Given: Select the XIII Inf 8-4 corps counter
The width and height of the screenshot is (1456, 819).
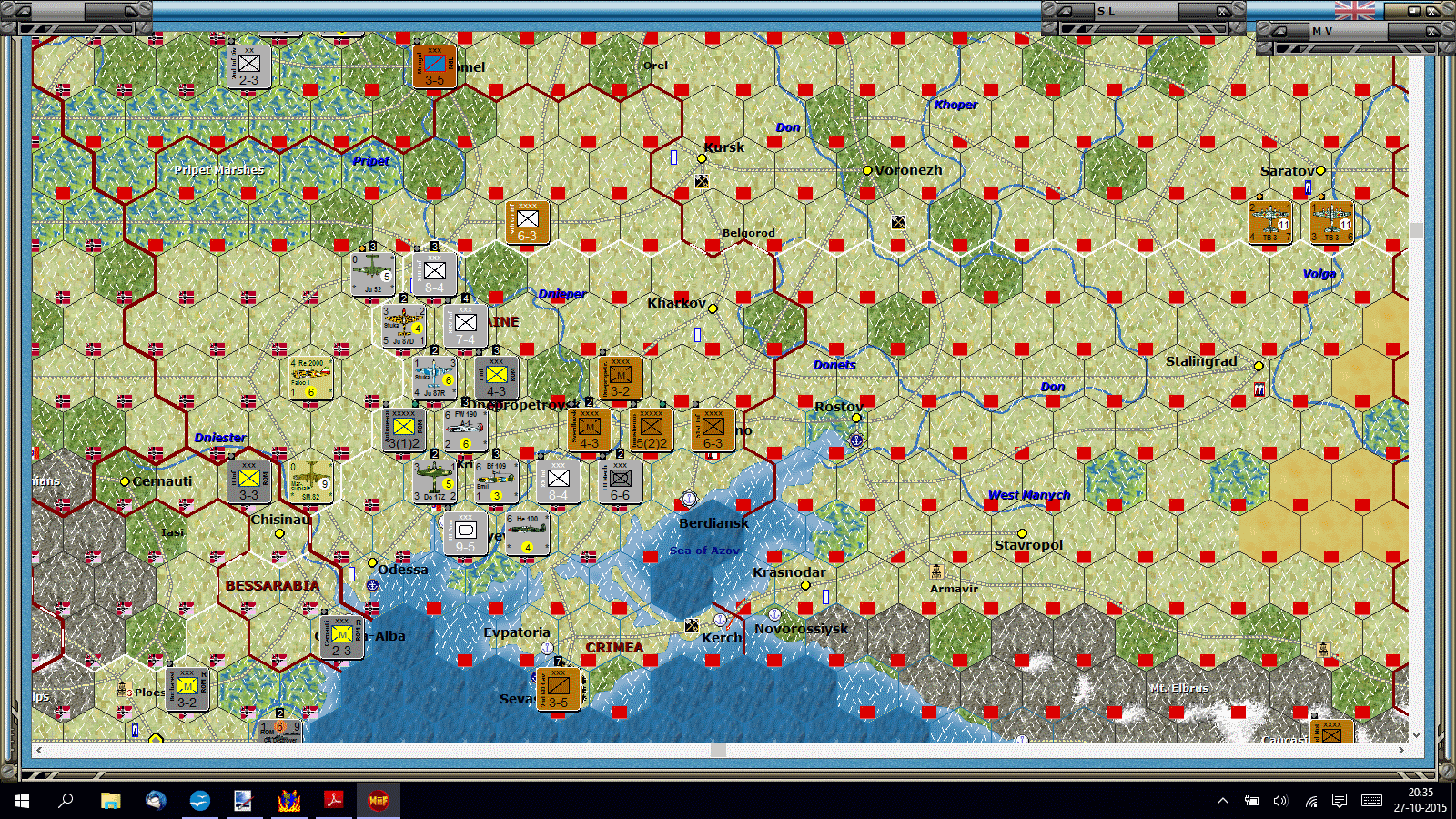Looking at the screenshot, I should [x=434, y=274].
